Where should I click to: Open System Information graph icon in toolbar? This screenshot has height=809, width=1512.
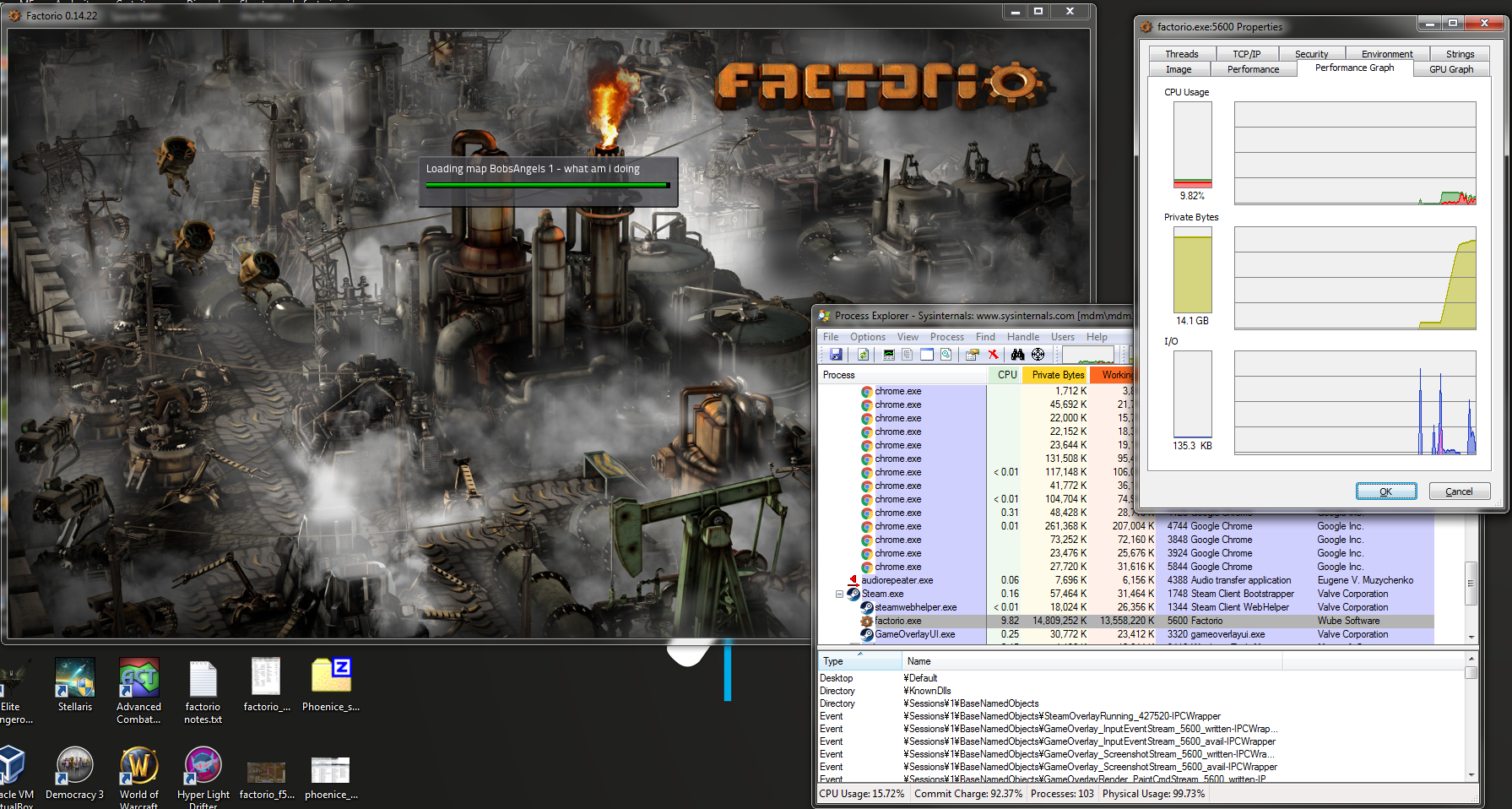point(889,355)
